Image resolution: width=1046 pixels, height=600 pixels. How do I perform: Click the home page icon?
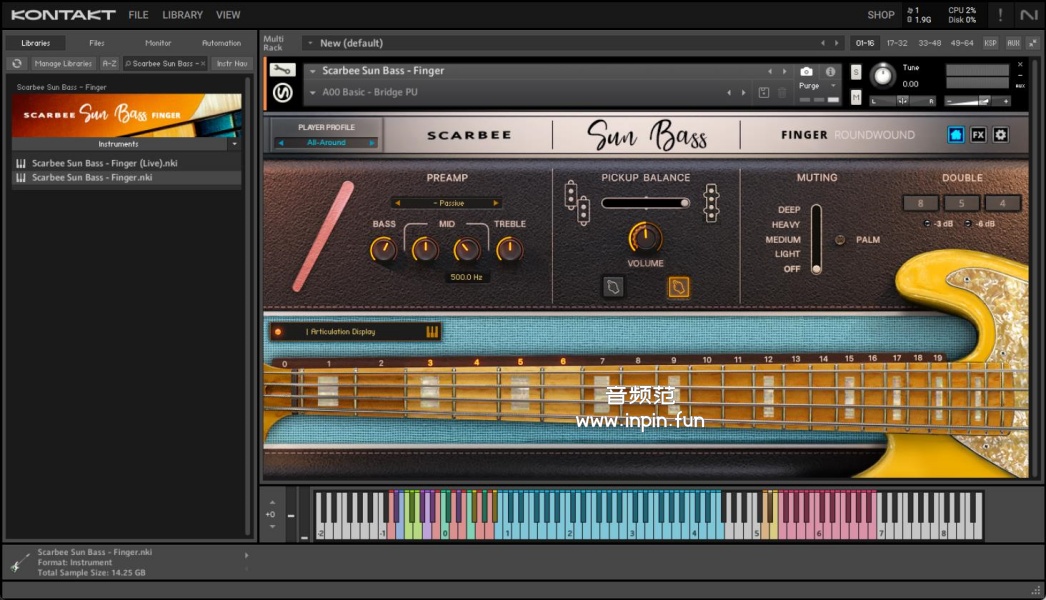[x=956, y=135]
